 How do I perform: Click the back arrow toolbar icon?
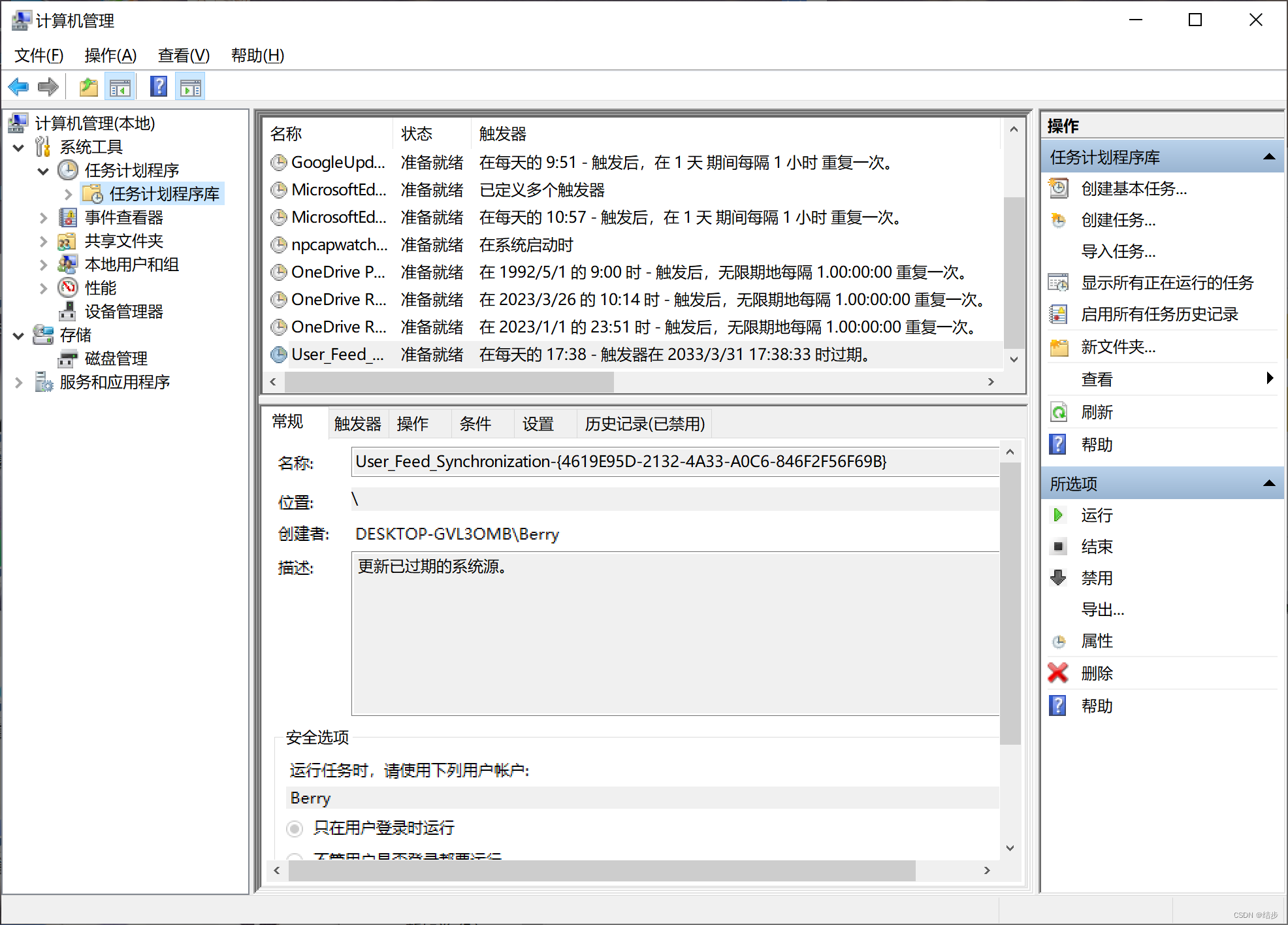click(18, 87)
